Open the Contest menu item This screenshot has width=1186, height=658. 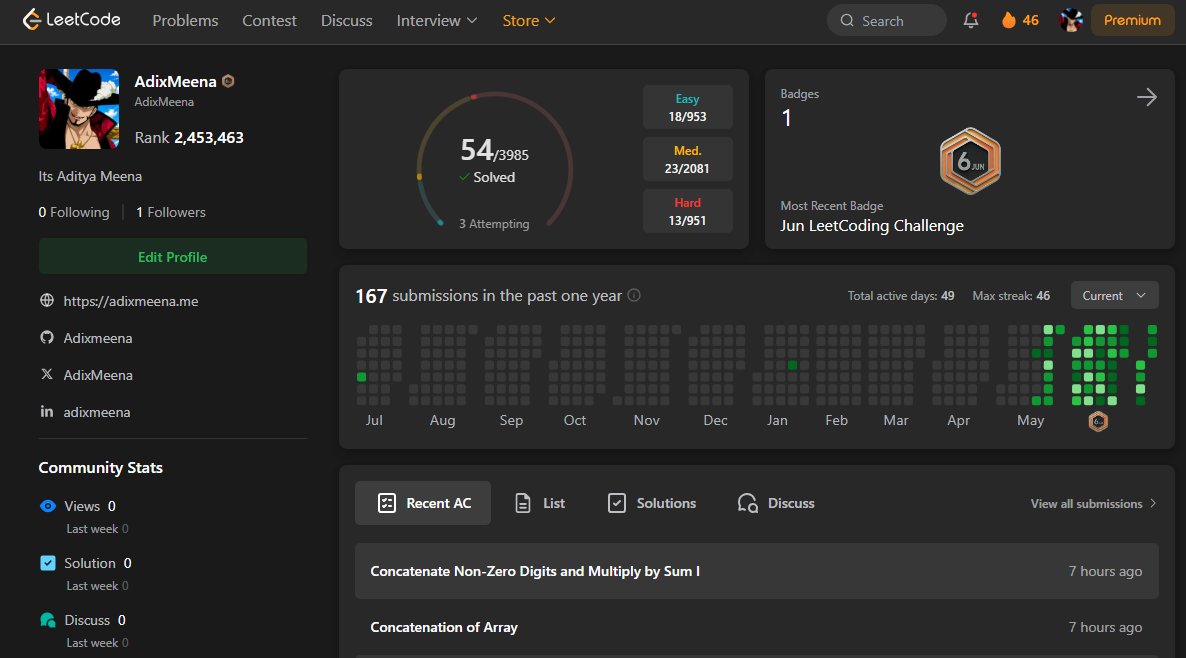point(269,20)
